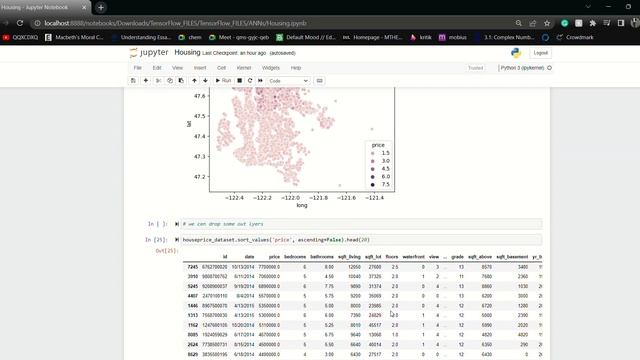Open the Kernel menu
Image resolution: width=640 pixels, height=360 pixels.
tap(244, 68)
